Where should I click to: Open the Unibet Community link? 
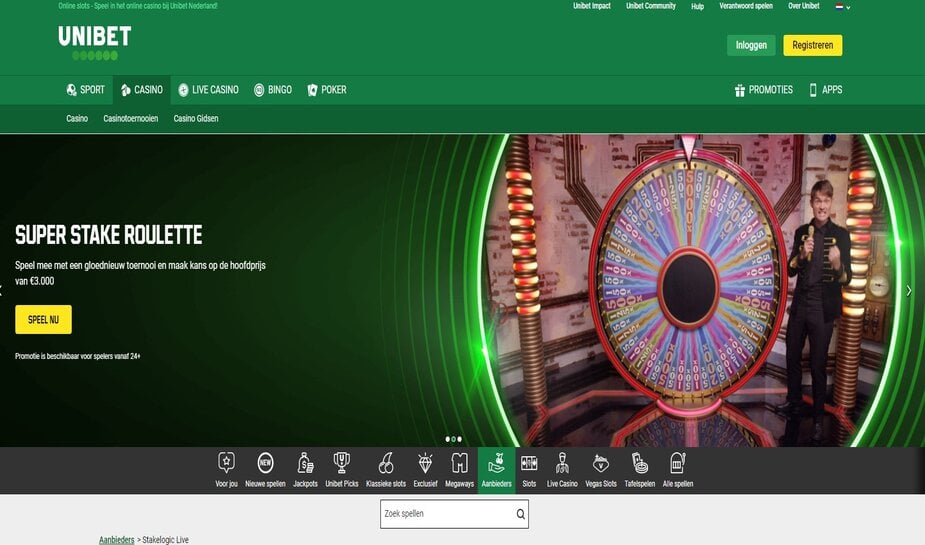(x=651, y=6)
